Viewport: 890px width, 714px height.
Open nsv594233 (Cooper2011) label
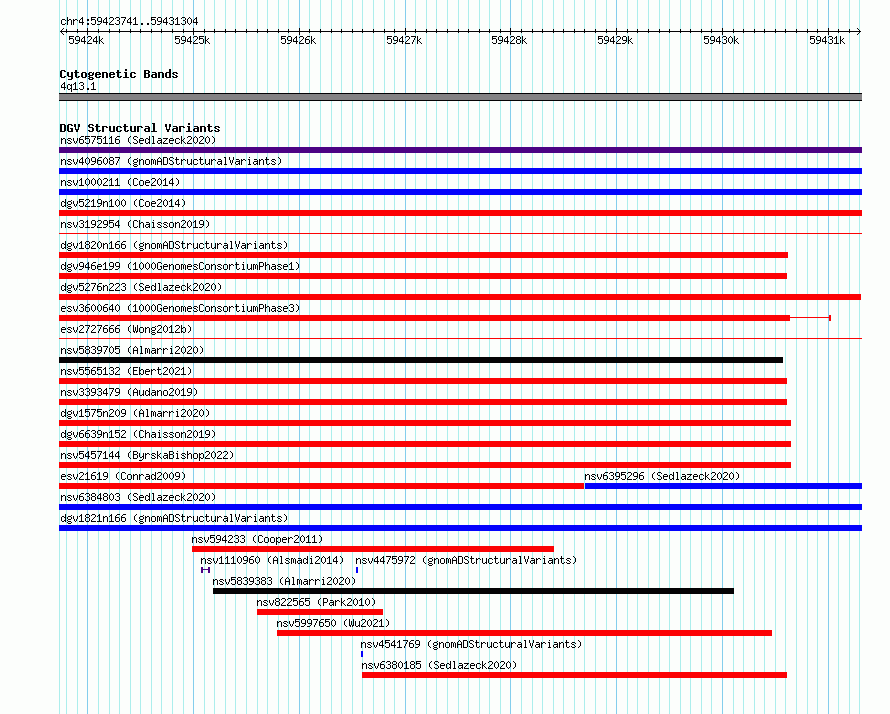click(x=257, y=539)
